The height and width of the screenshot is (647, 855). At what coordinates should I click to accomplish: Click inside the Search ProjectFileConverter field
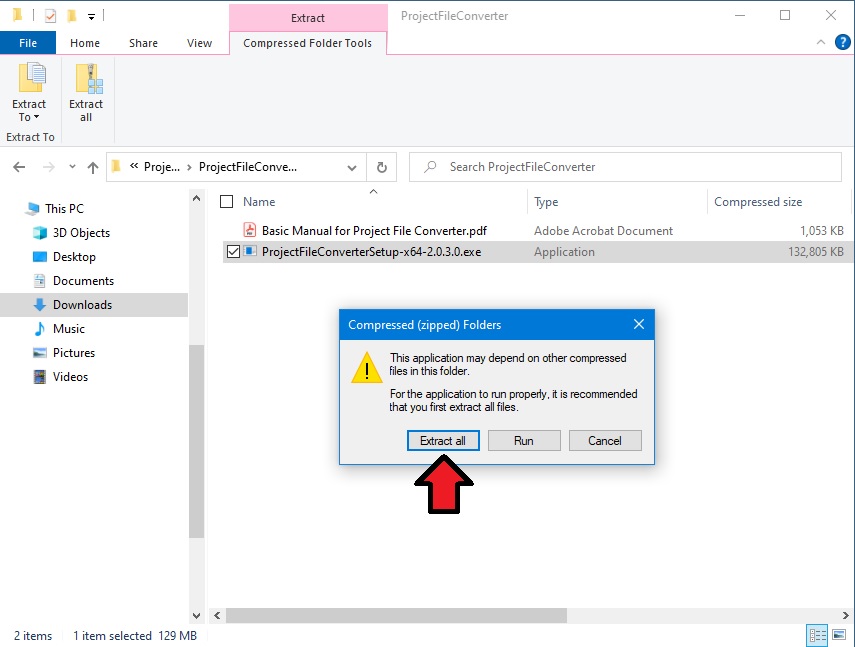625,167
